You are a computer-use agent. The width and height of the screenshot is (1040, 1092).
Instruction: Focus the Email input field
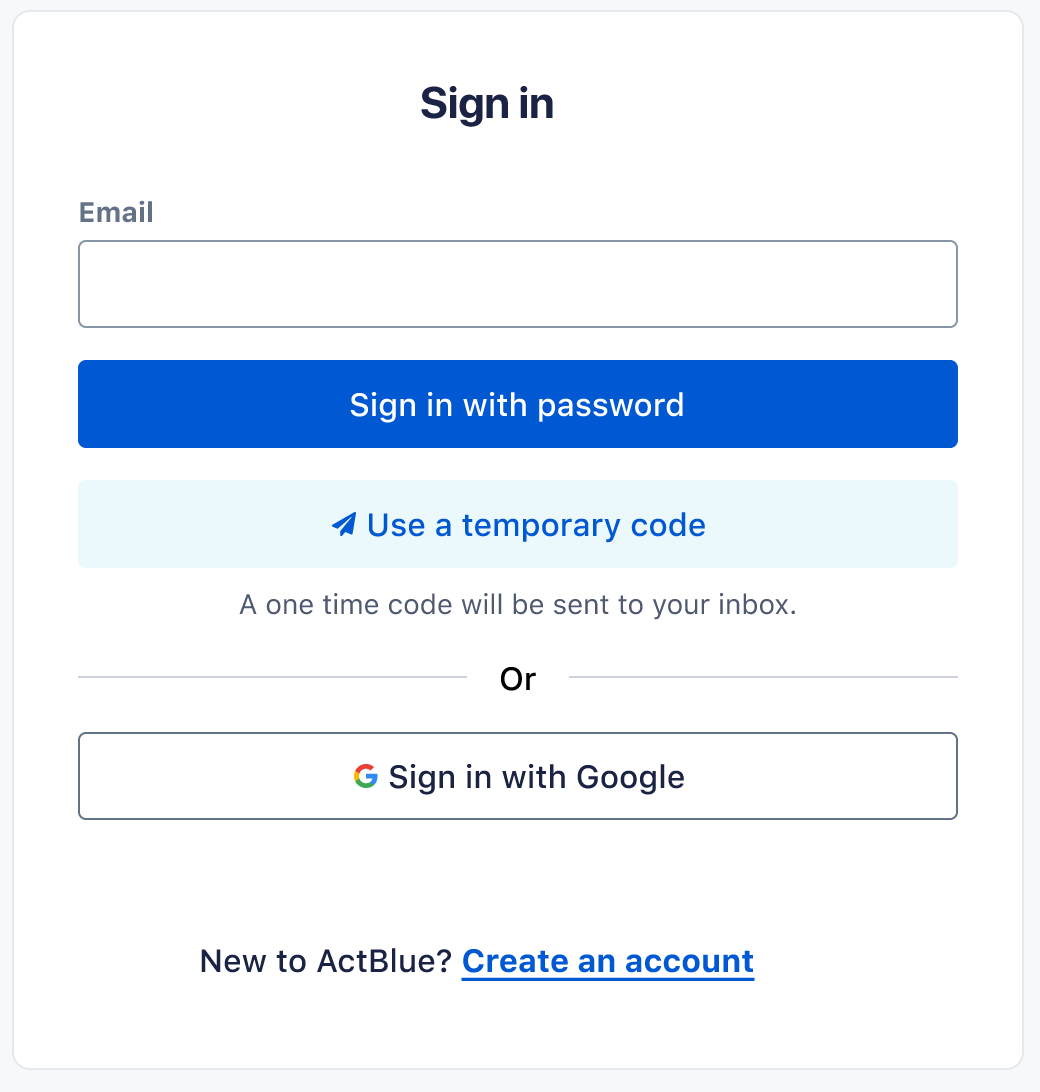[517, 284]
